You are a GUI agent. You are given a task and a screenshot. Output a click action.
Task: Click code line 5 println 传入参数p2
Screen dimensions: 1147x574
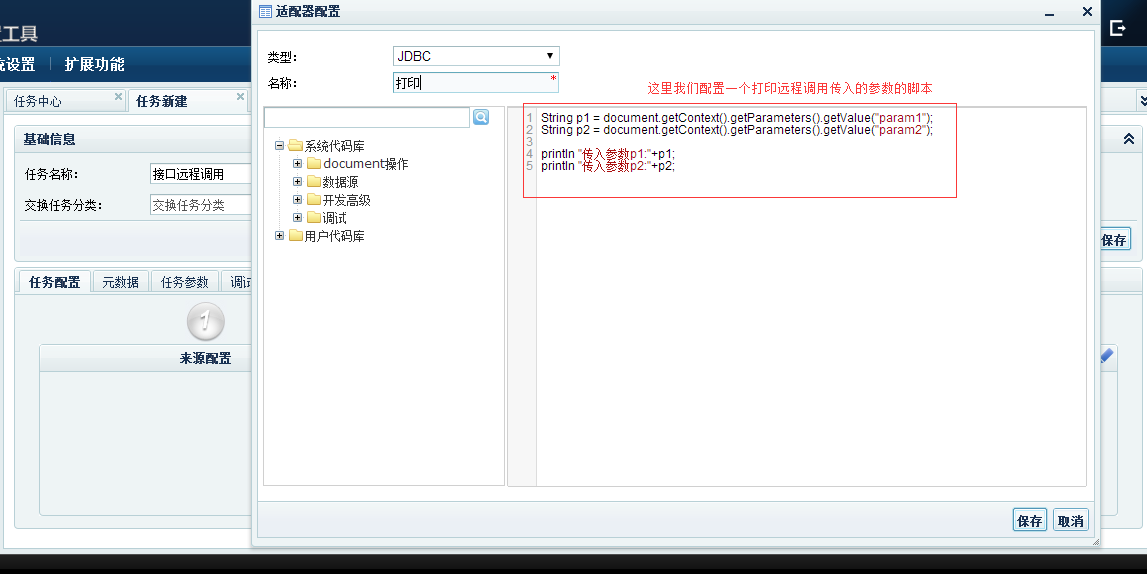[x=608, y=166]
